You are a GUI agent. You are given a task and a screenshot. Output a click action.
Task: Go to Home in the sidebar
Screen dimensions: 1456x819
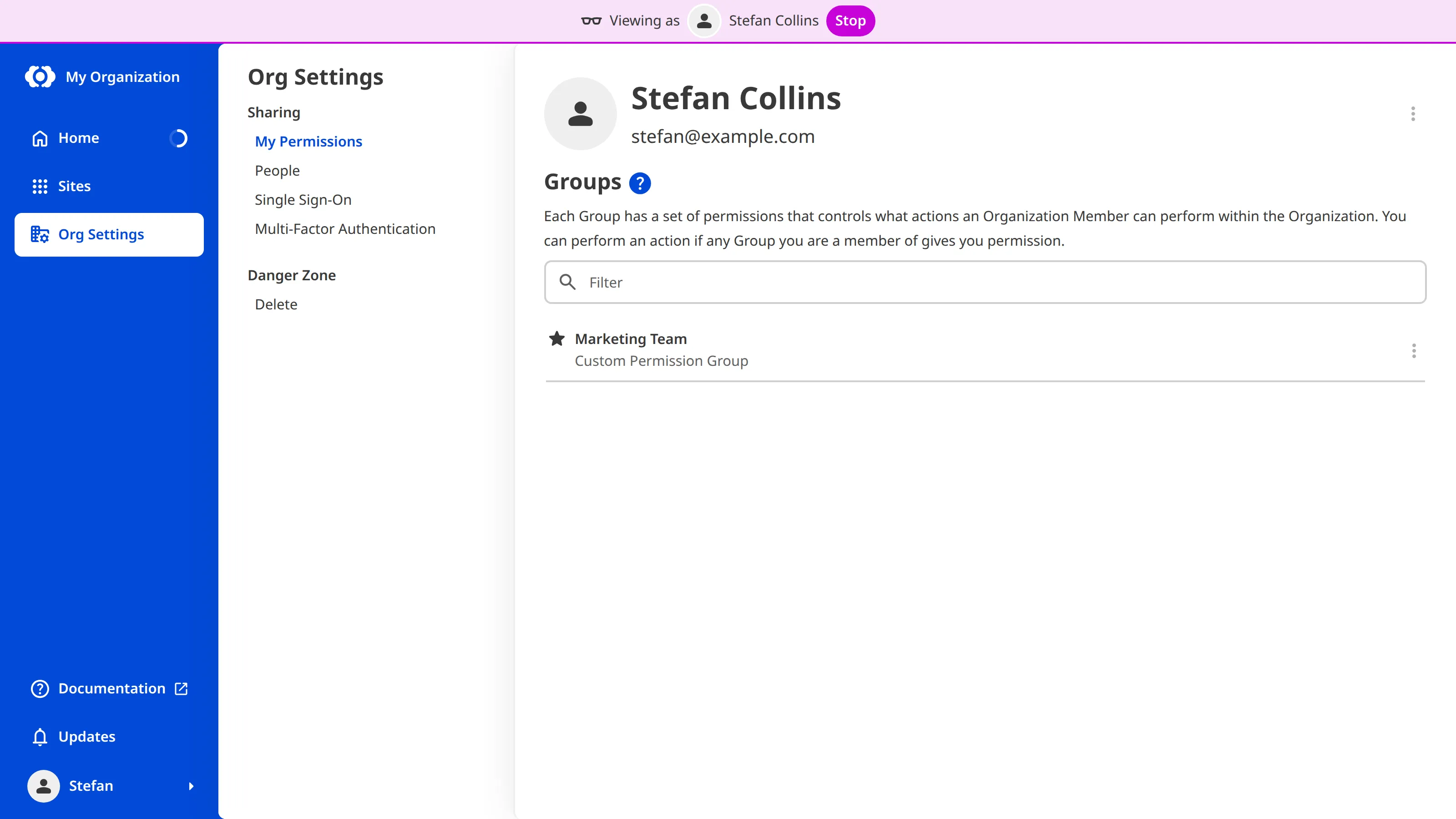point(109,138)
